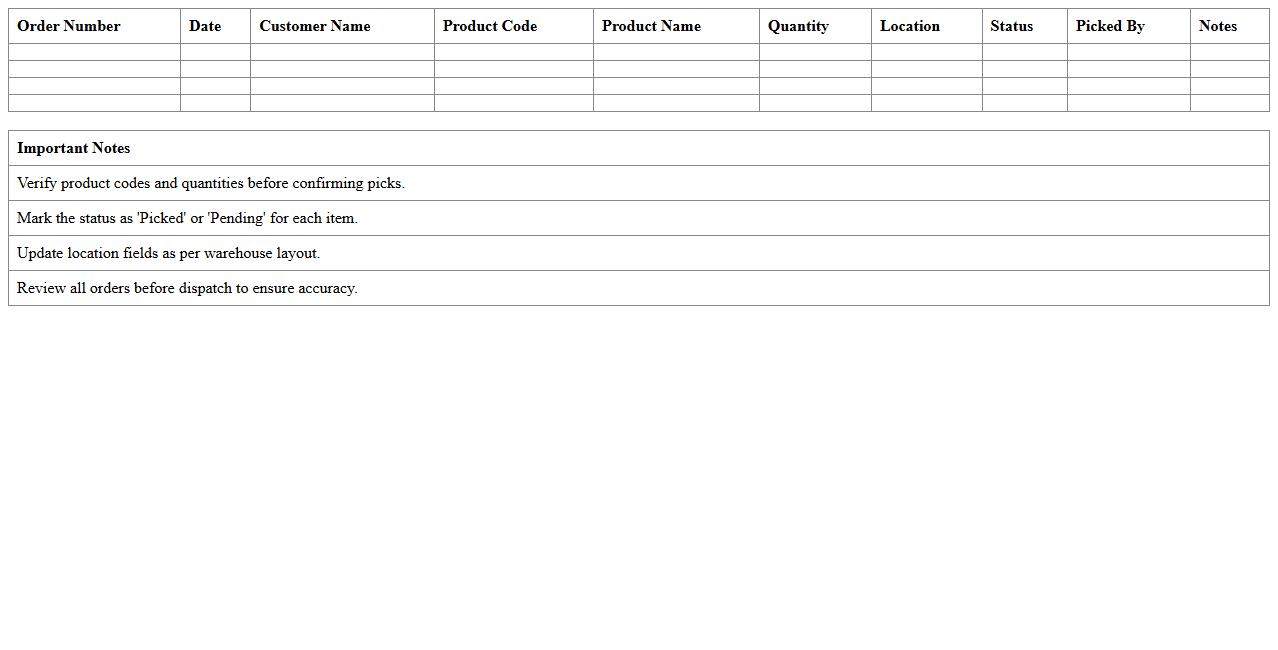Click the Status column header
Image resolution: width=1278 pixels, height=650 pixels.
[x=1011, y=26]
